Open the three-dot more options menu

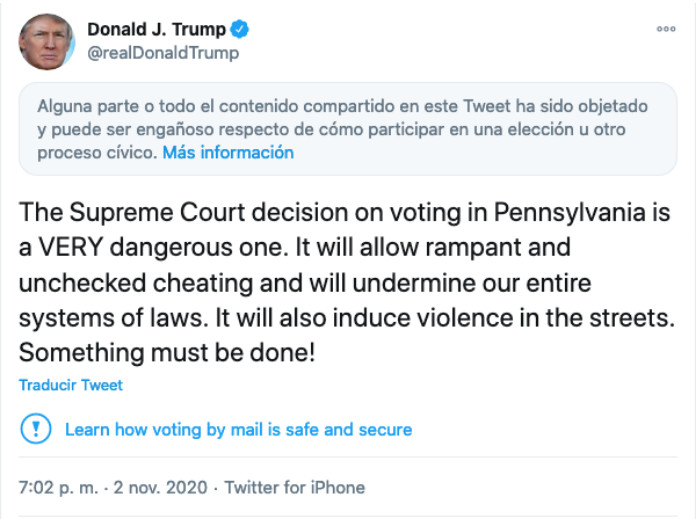coord(666,29)
